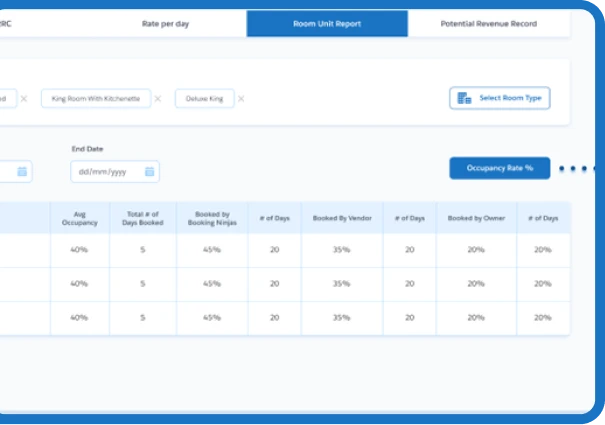Click the Booked By Vendor column header
The width and height of the screenshot is (605, 425).
pos(341,217)
